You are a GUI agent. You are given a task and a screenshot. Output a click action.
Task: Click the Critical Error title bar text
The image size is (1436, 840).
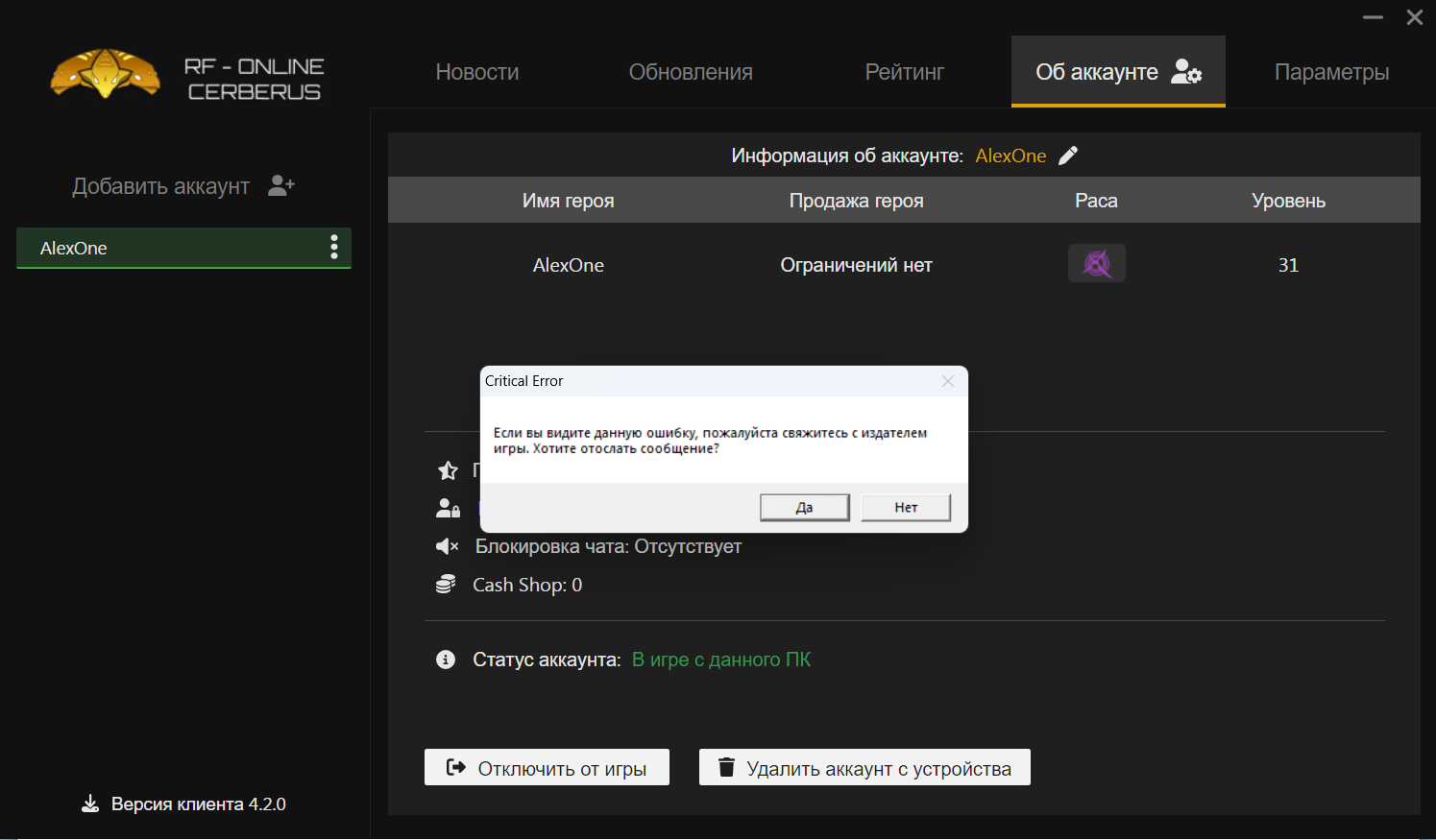tap(524, 381)
